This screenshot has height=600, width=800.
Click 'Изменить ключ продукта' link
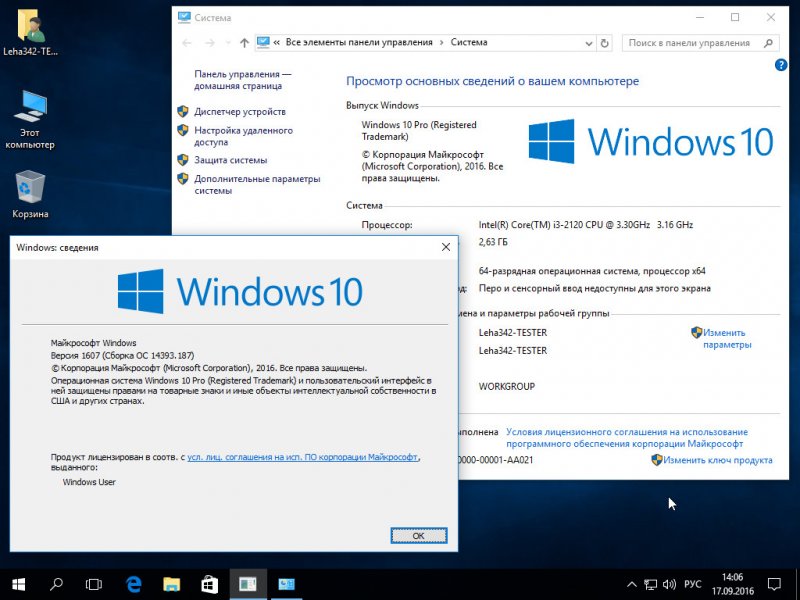pyautogui.click(x=718, y=460)
